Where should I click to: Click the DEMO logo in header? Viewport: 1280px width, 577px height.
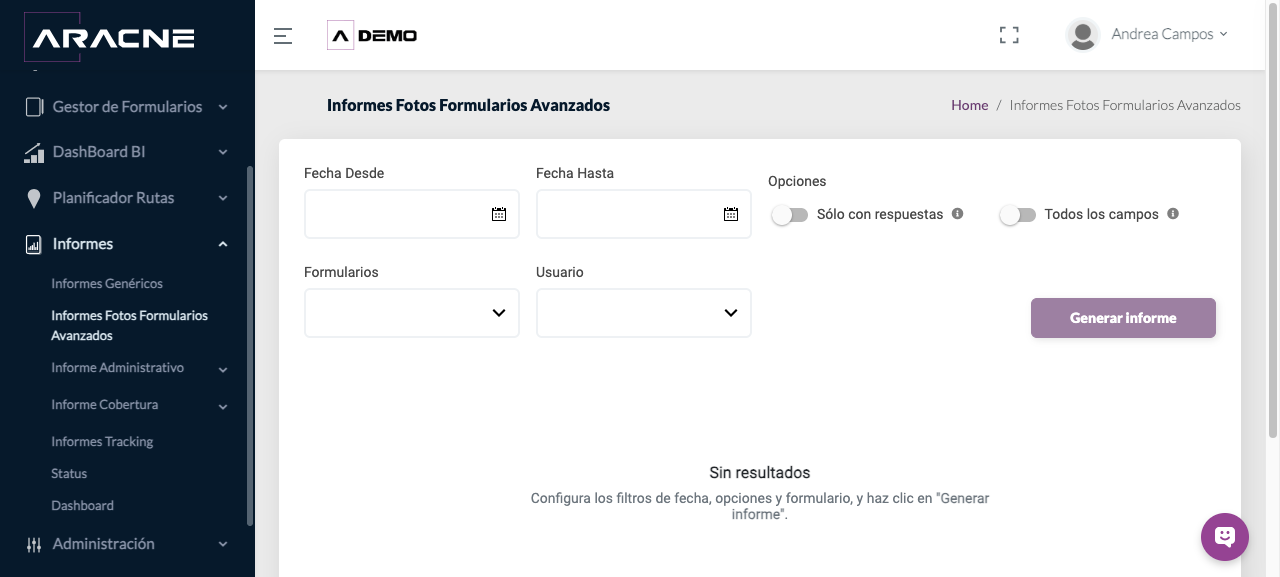click(x=373, y=36)
